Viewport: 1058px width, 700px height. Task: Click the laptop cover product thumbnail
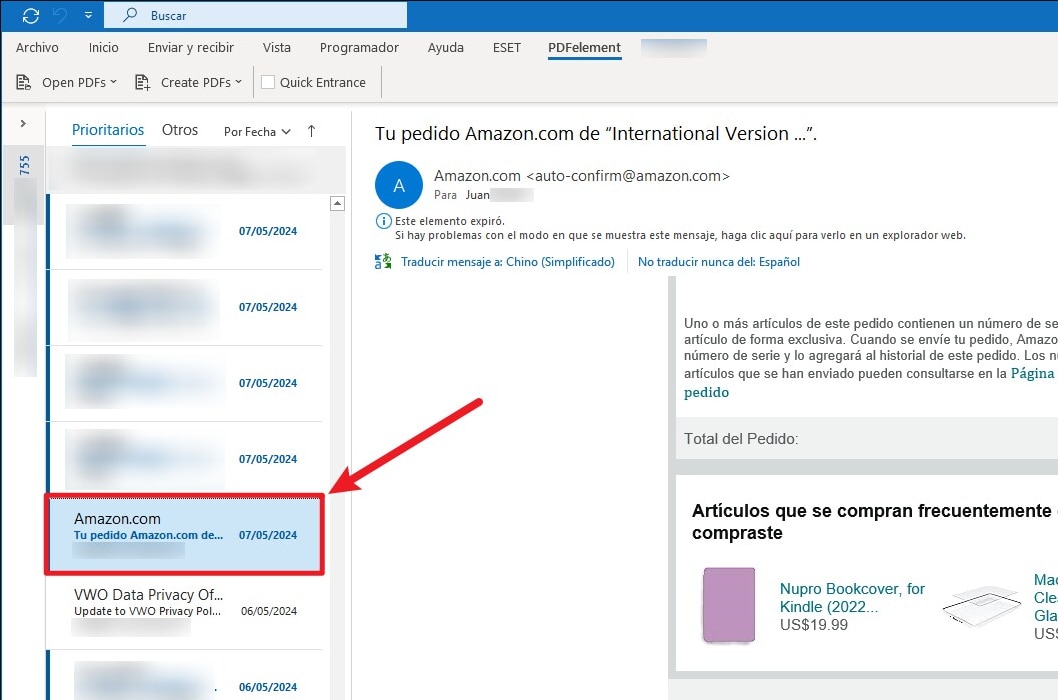click(982, 605)
